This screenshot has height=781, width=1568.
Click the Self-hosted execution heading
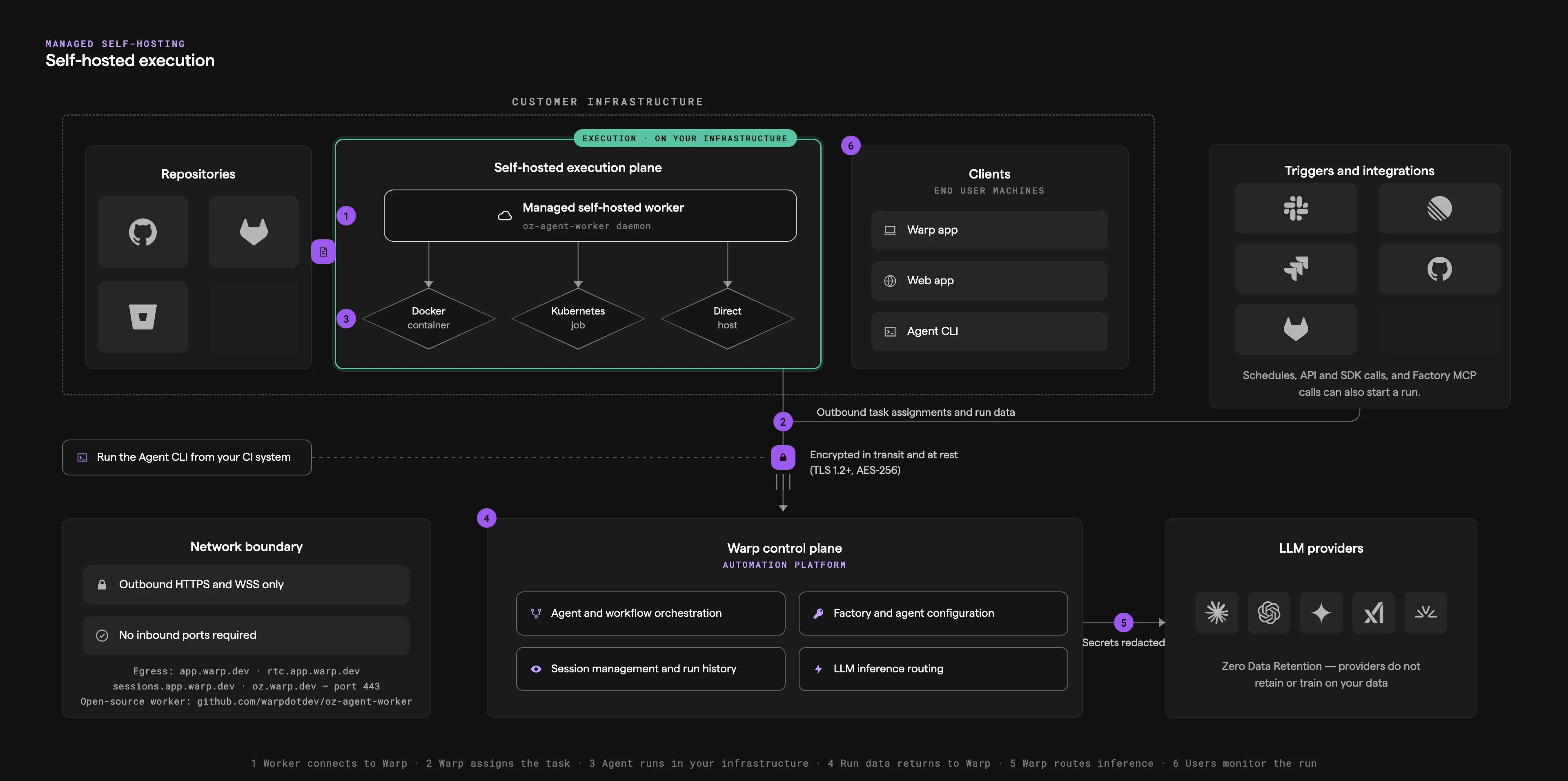tap(130, 60)
